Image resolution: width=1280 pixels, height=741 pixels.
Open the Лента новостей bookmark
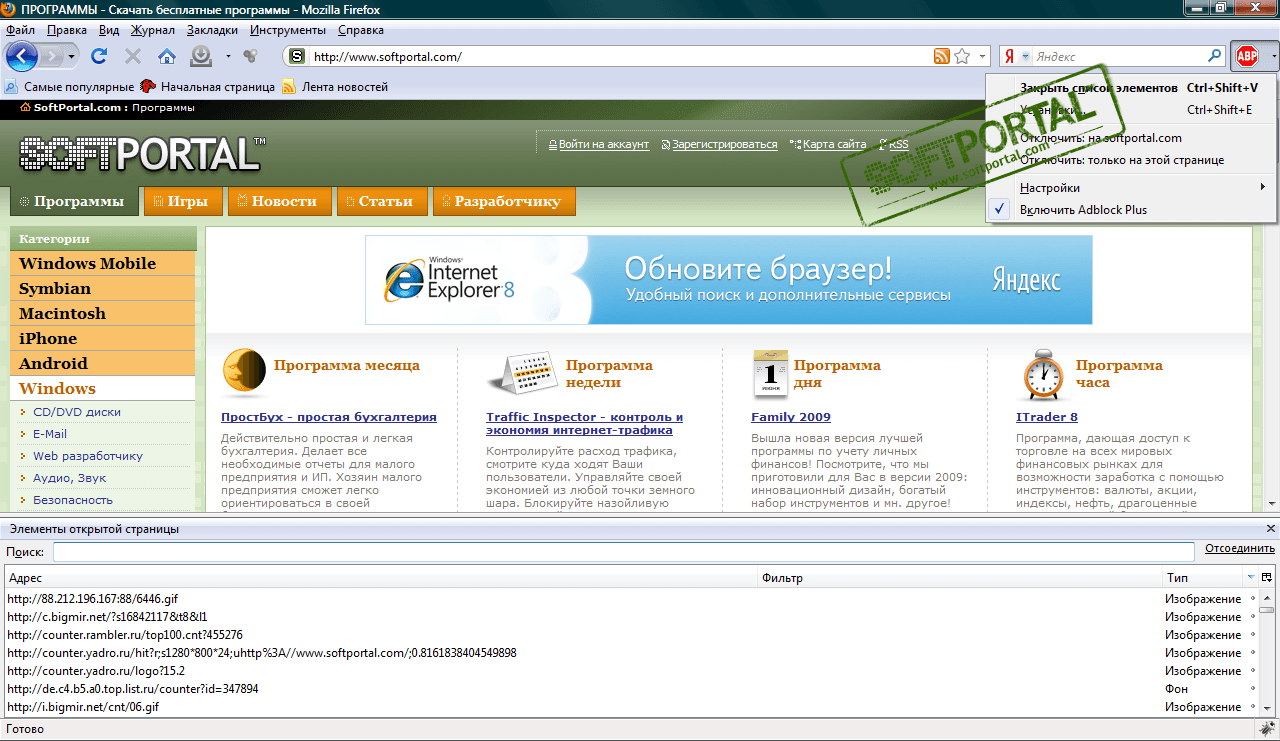tap(335, 87)
